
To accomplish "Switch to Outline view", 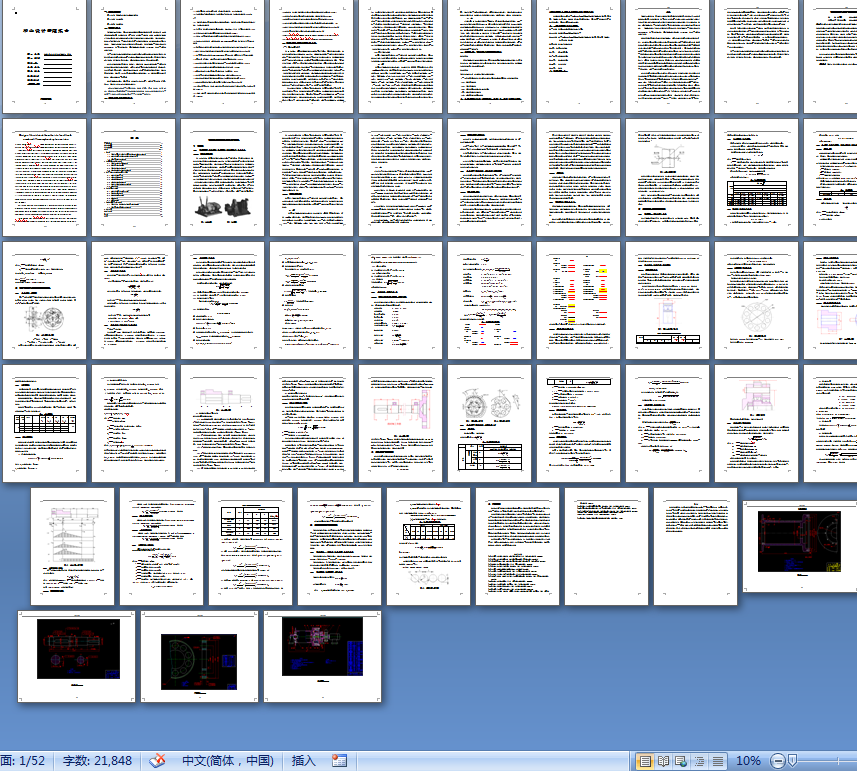I will 700,761.
